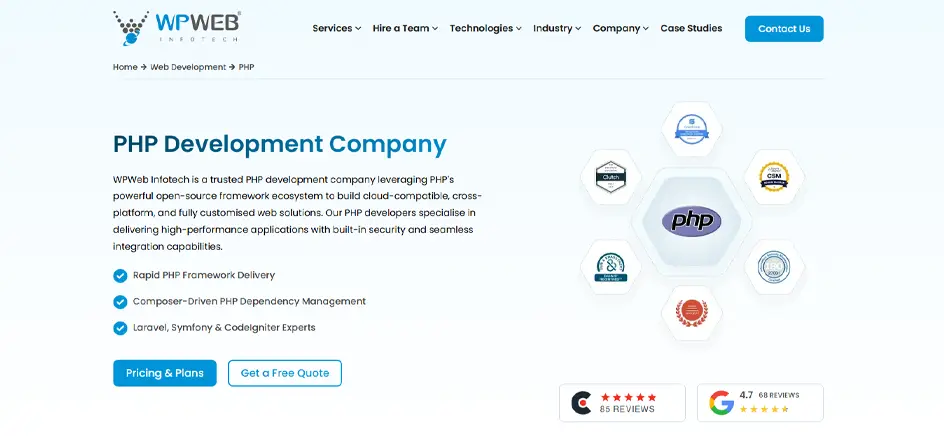The image size is (944, 436).
Task: Click the CSM gold badge hexagon
Action: [x=774, y=176]
